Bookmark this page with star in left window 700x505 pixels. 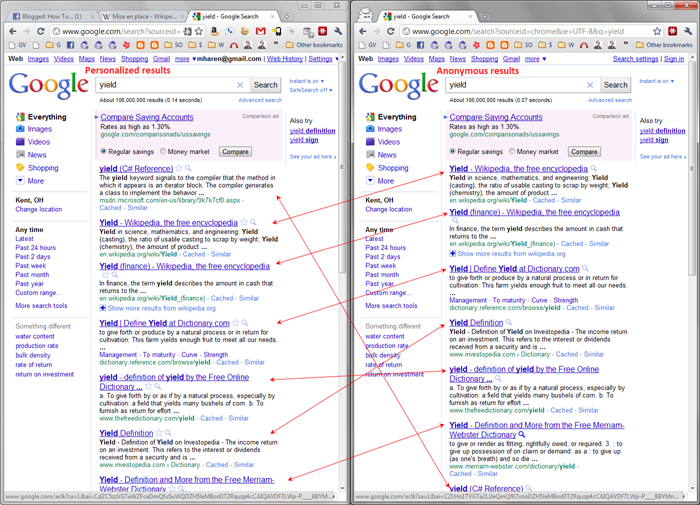click(x=199, y=31)
